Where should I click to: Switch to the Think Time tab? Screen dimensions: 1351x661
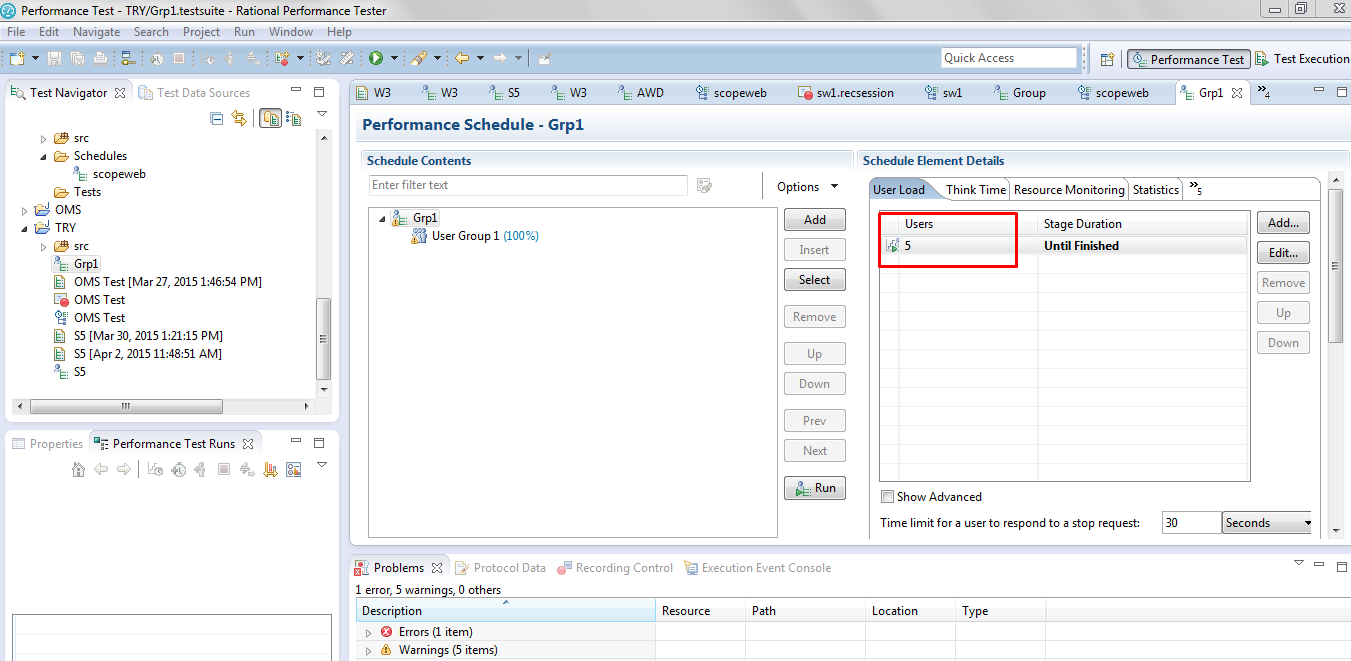(x=976, y=190)
